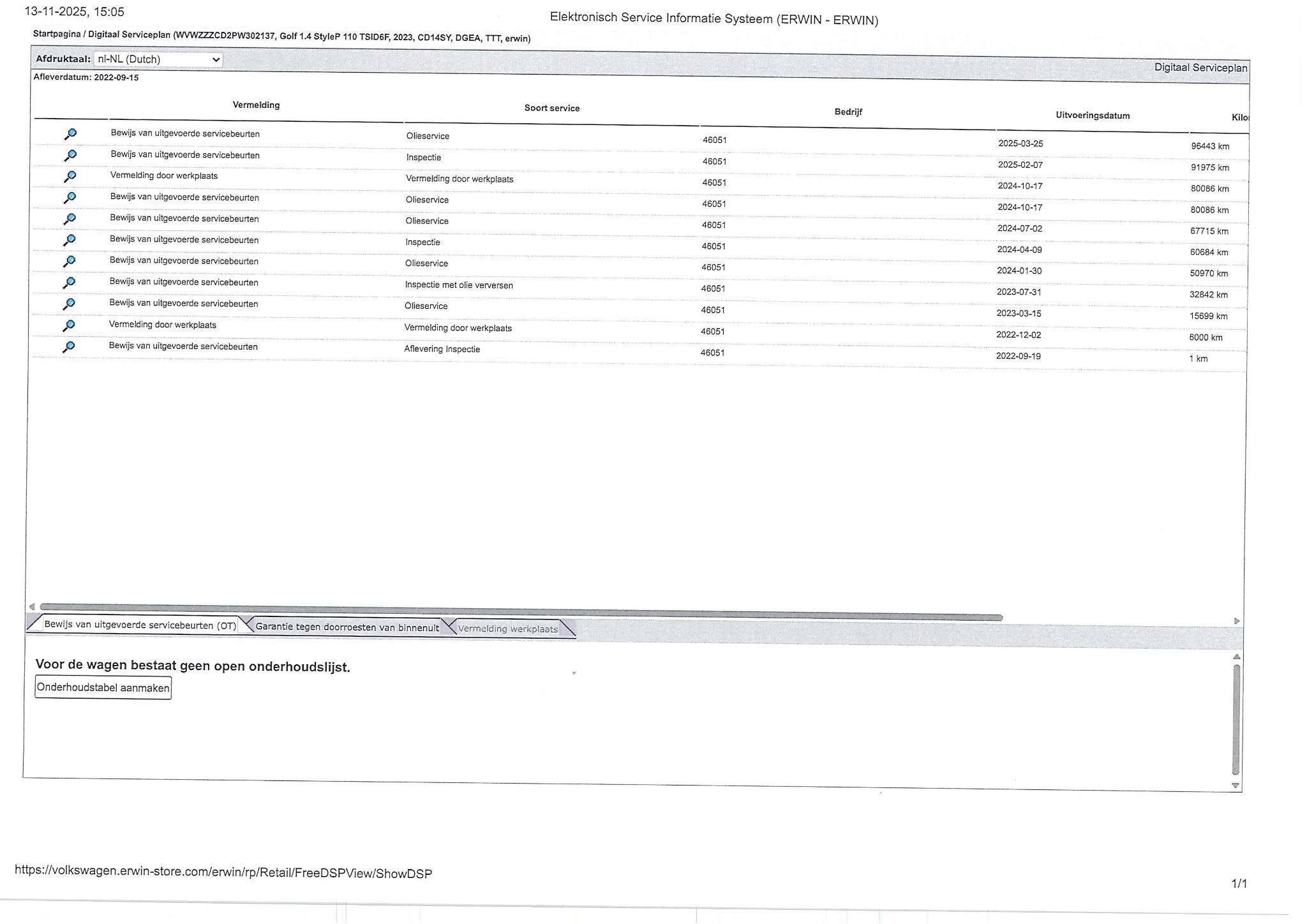Screen dimensions: 1307x924
Task: Click down arrow of lower panel scrollbar
Action: [x=1236, y=786]
